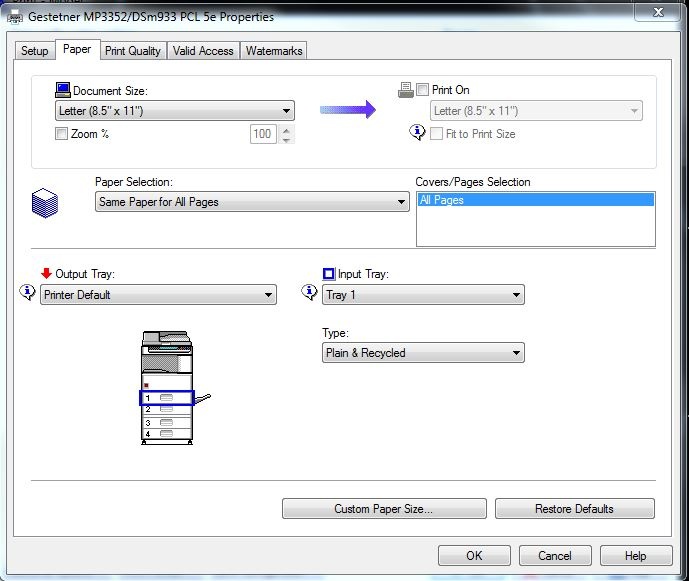Select tray 3 on the printer illustration

(167, 422)
